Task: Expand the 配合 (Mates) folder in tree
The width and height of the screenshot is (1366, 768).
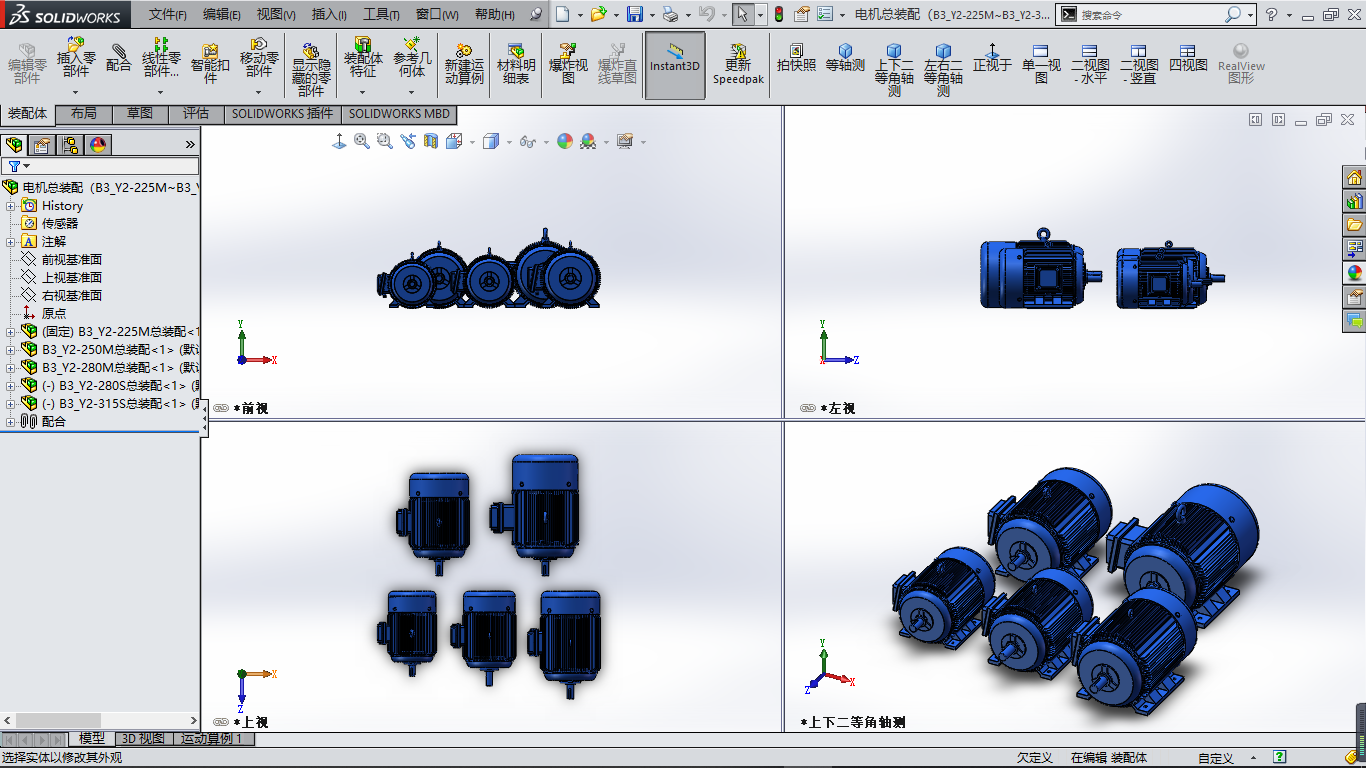Action: [x=11, y=422]
